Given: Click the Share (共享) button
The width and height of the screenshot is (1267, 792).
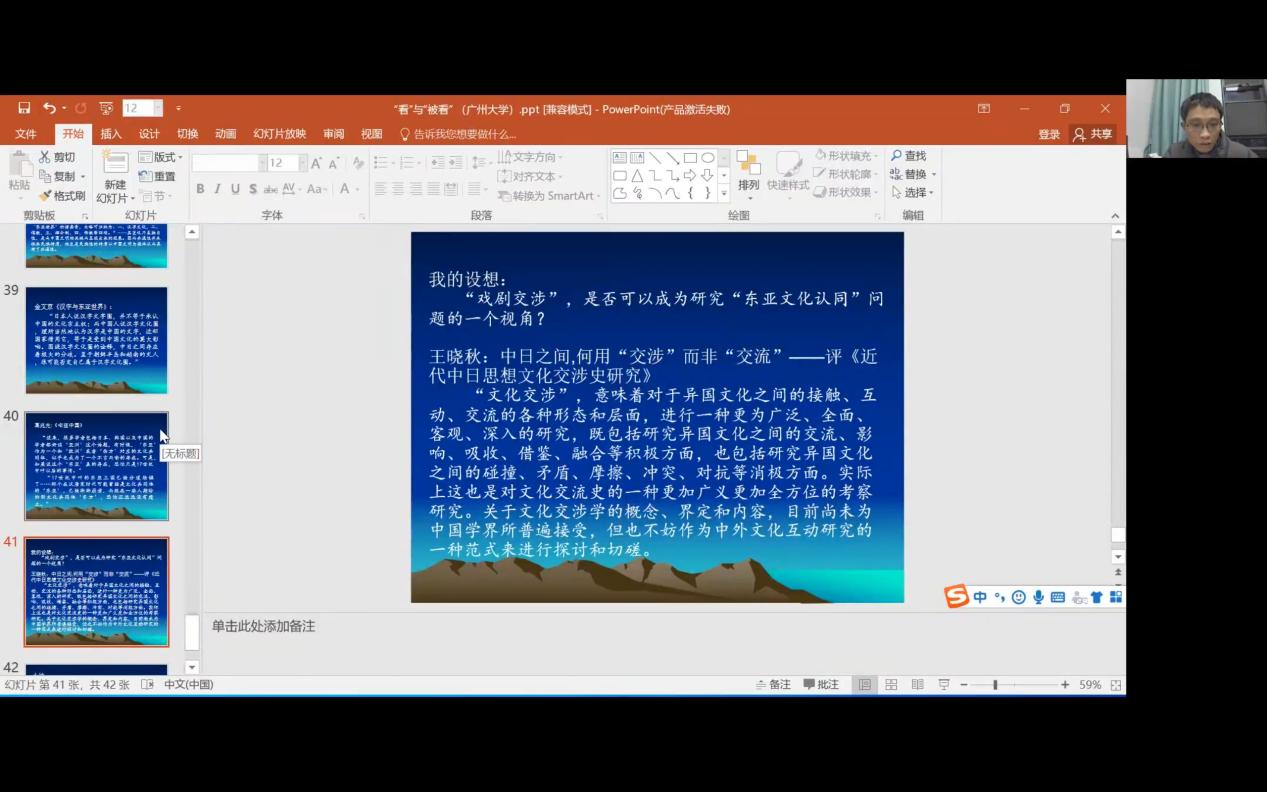Looking at the screenshot, I should [x=1092, y=134].
